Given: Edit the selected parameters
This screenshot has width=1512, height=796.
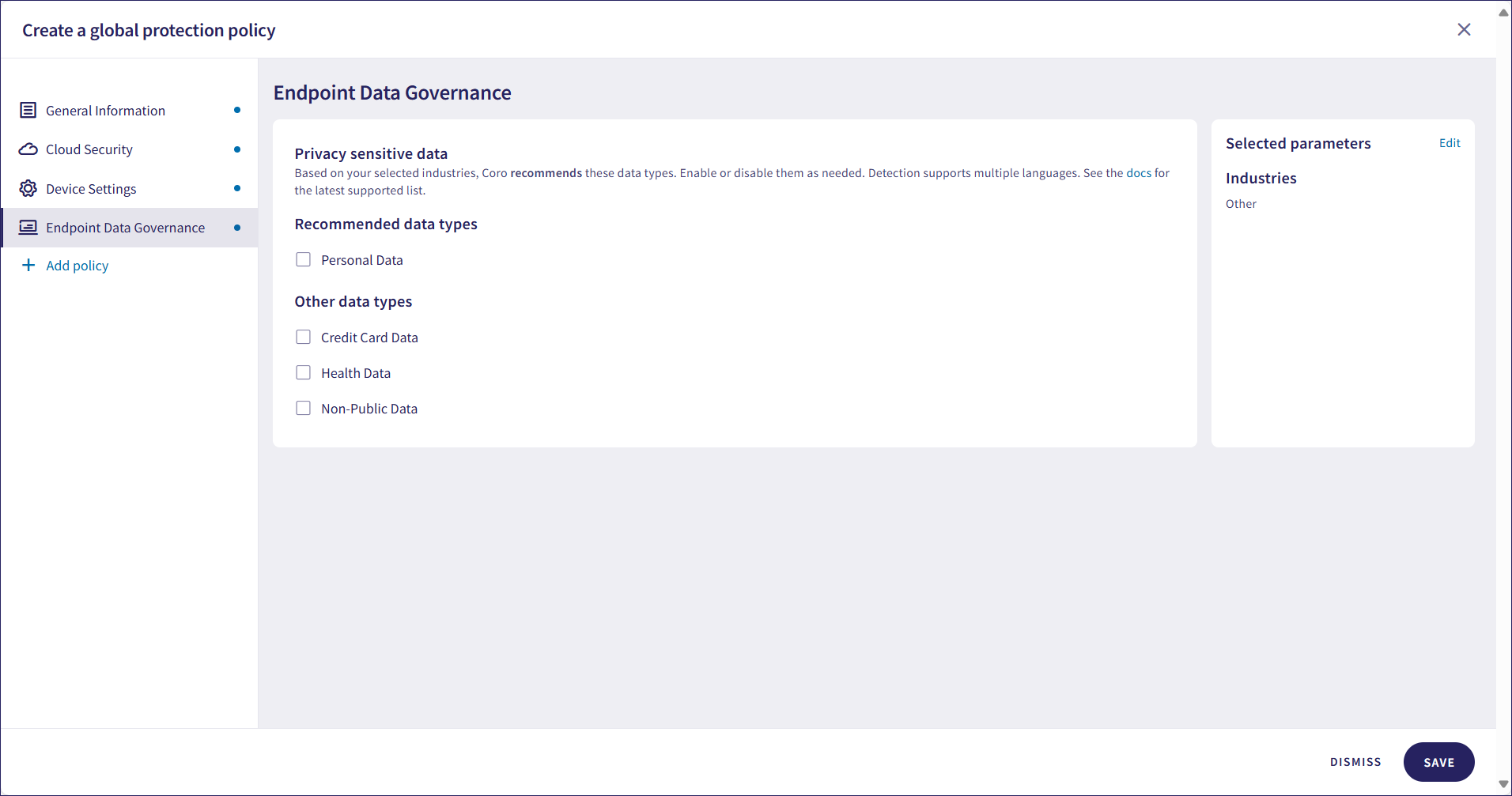Looking at the screenshot, I should 1450,143.
